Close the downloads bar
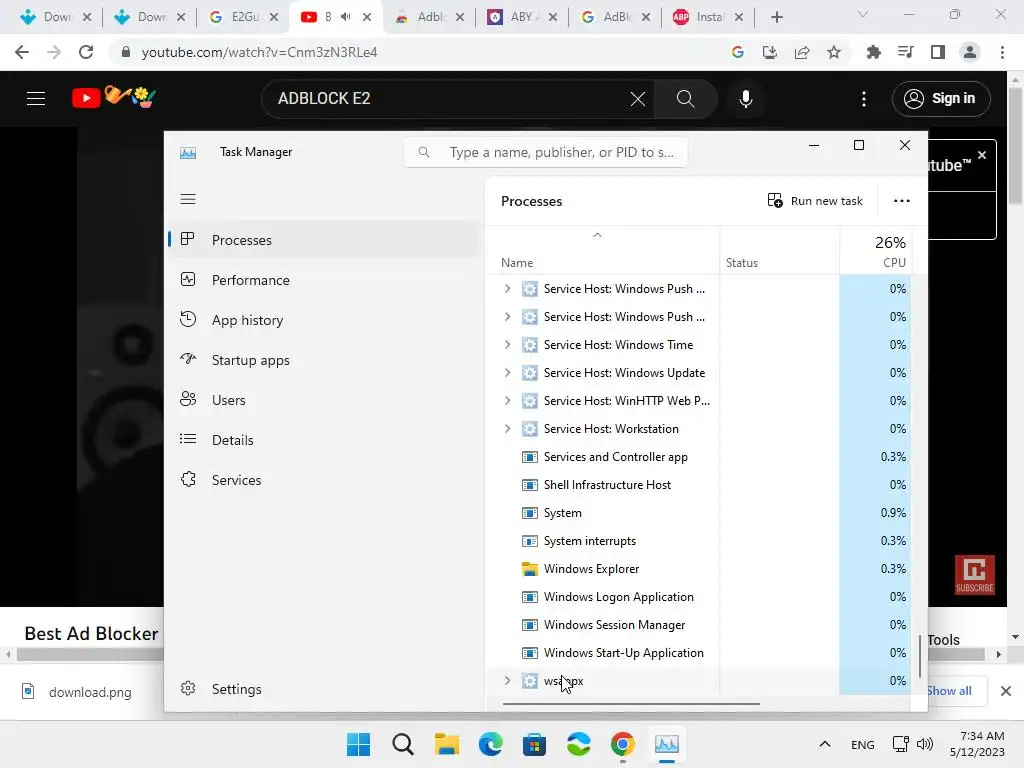The height and width of the screenshot is (768, 1024). (1006, 691)
